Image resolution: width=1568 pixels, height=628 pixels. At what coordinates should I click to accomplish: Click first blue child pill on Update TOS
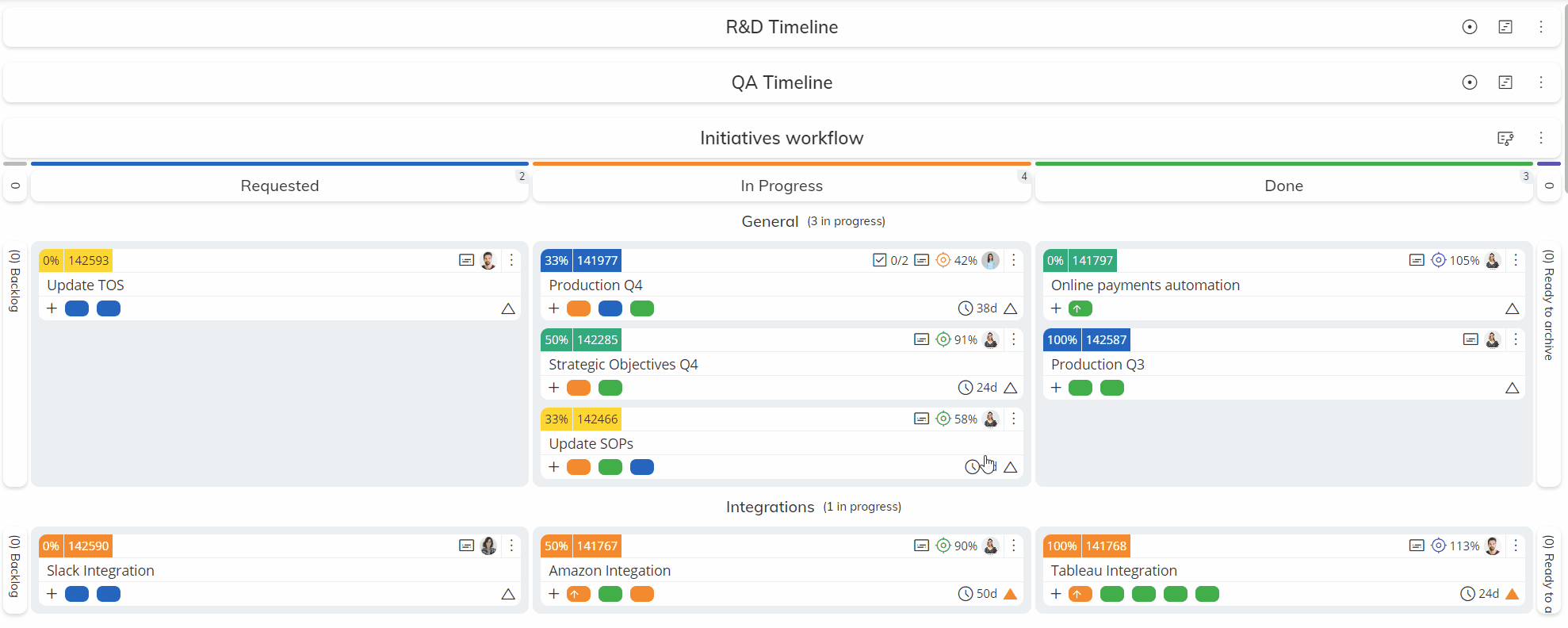(x=77, y=308)
